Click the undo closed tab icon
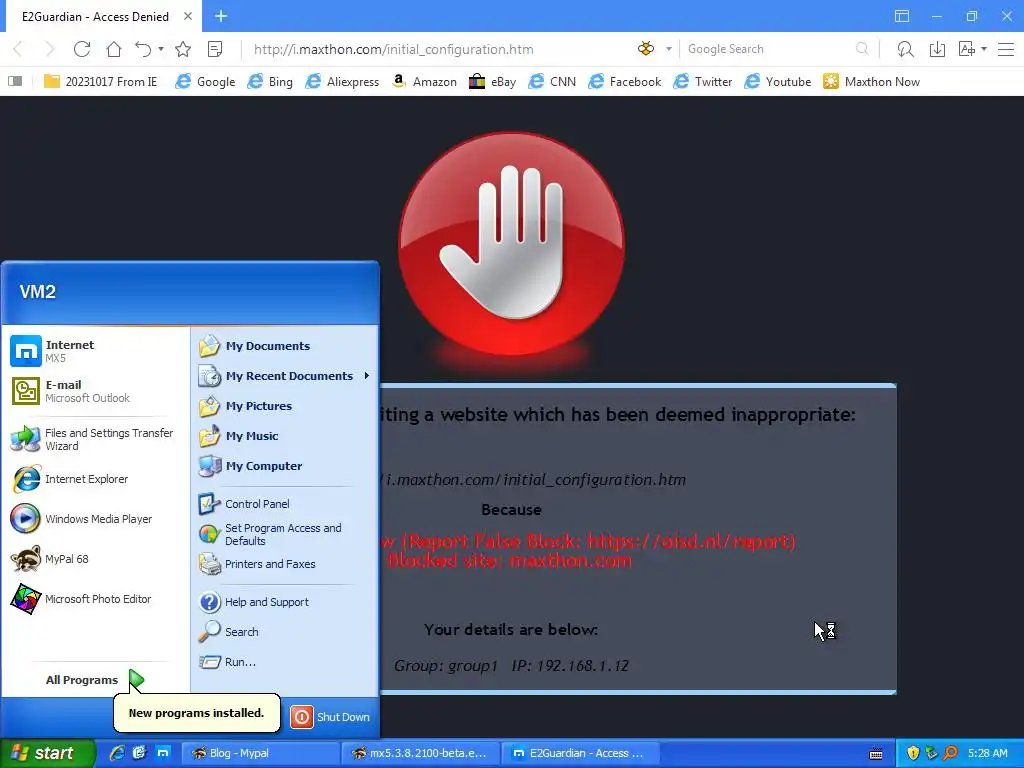This screenshot has height=768, width=1024. pos(143,49)
